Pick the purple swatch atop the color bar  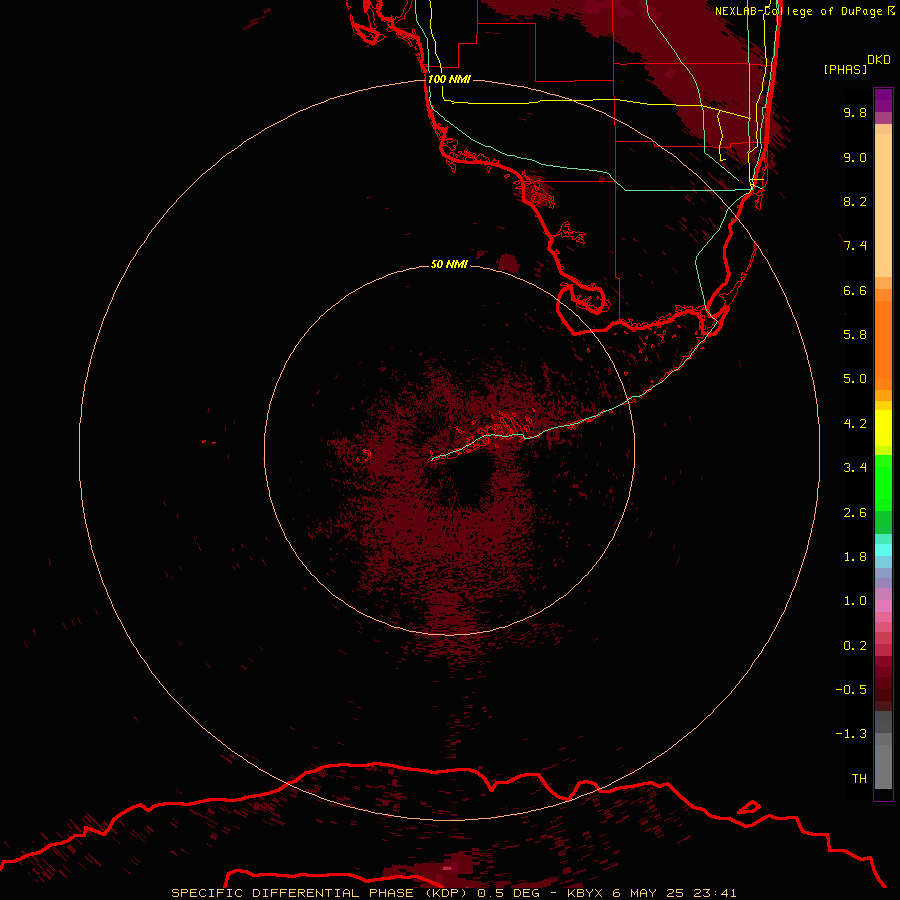click(x=883, y=100)
